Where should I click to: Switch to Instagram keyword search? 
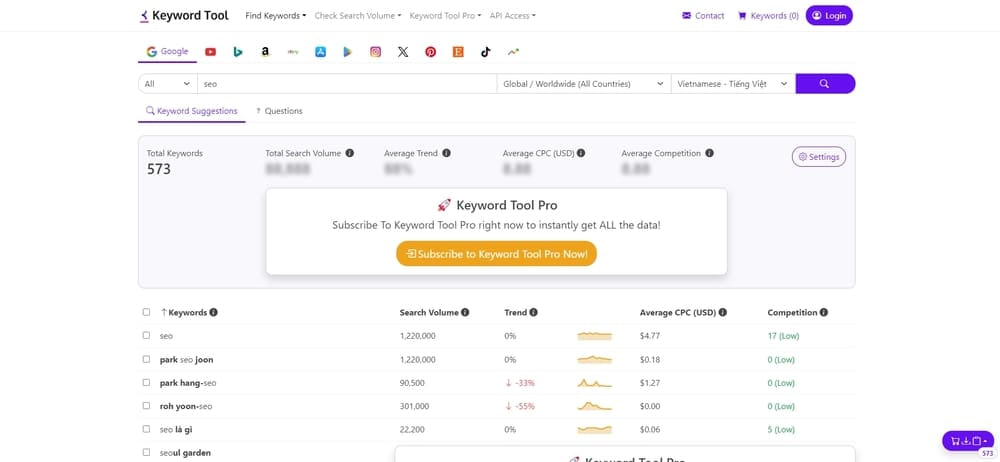[x=376, y=52]
